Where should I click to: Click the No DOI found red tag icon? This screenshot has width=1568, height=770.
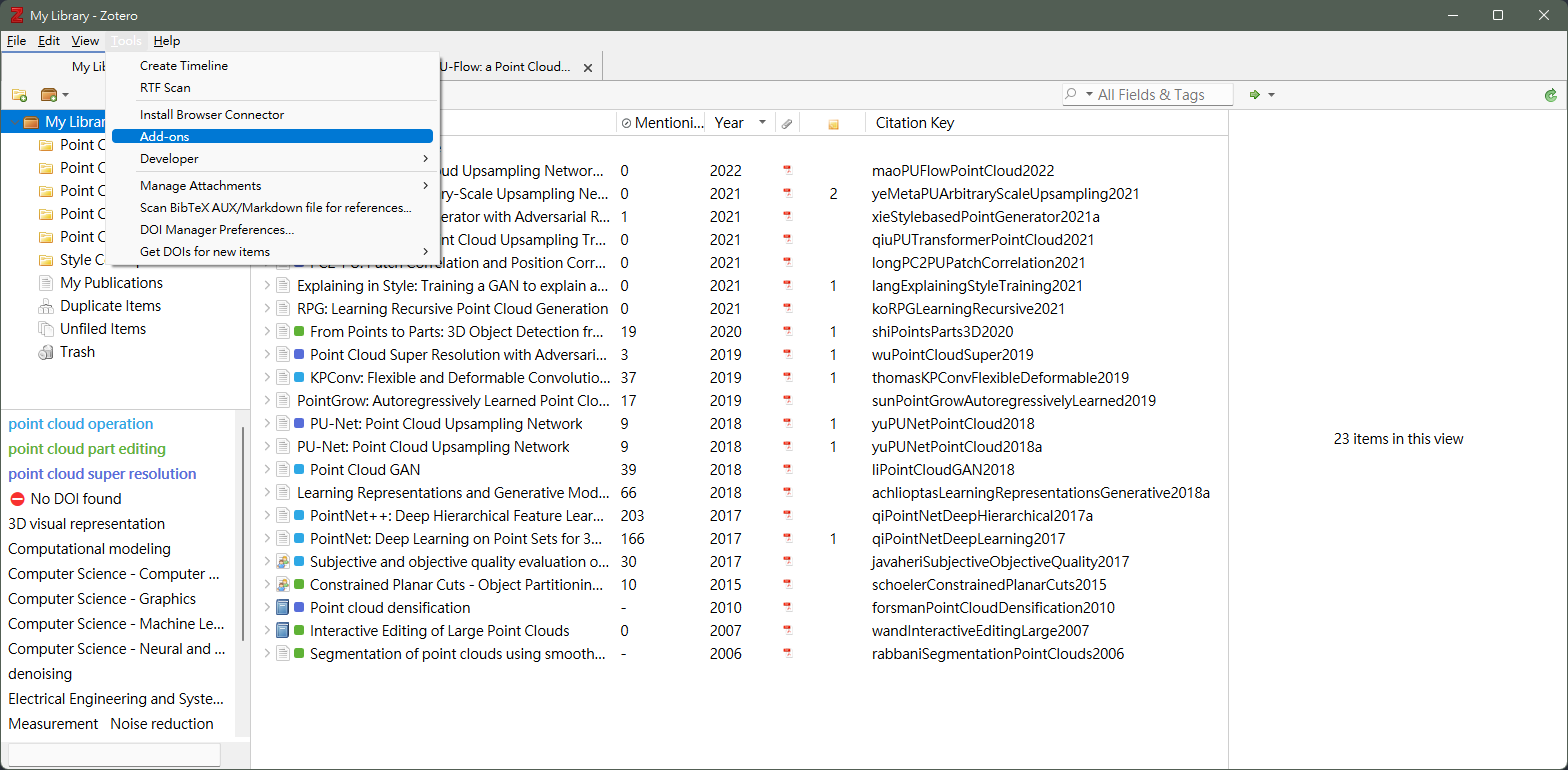coord(17,499)
